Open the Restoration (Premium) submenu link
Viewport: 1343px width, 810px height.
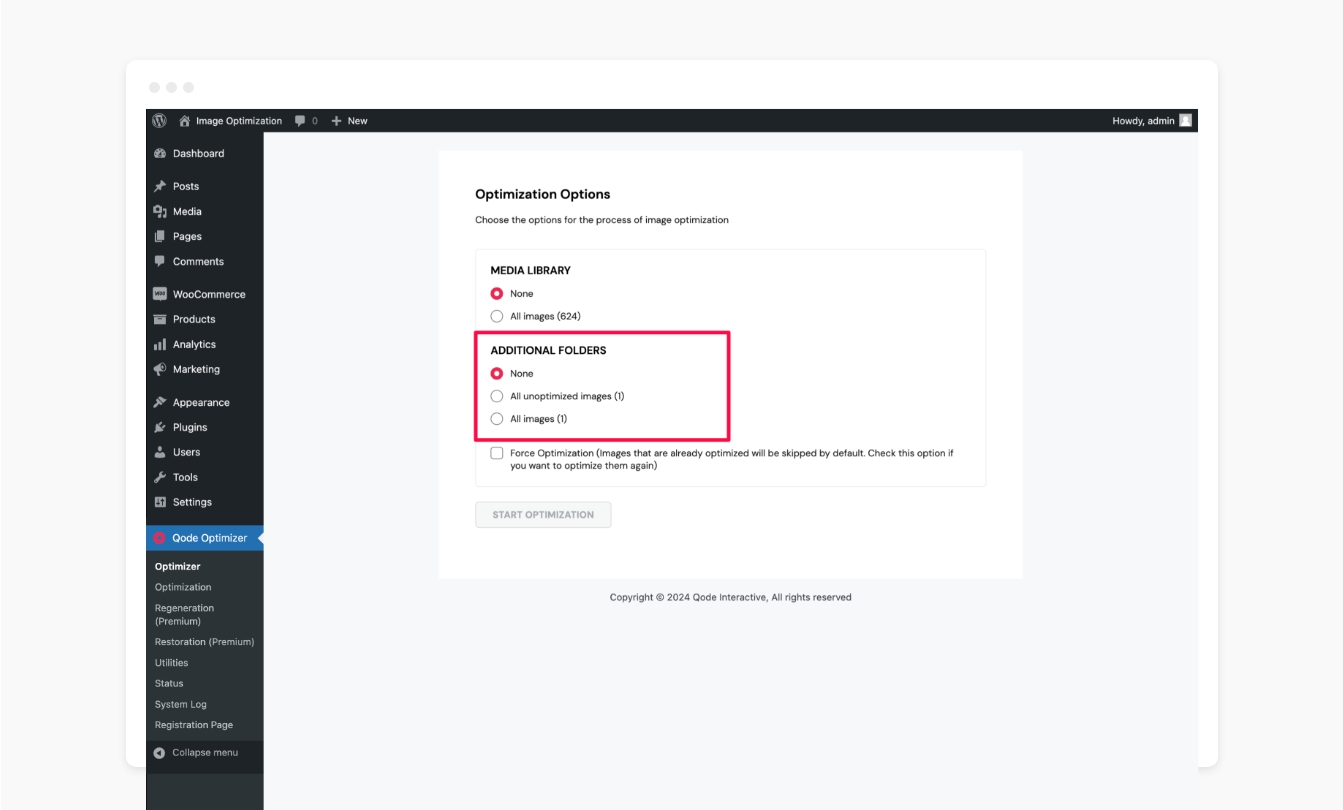[204, 642]
